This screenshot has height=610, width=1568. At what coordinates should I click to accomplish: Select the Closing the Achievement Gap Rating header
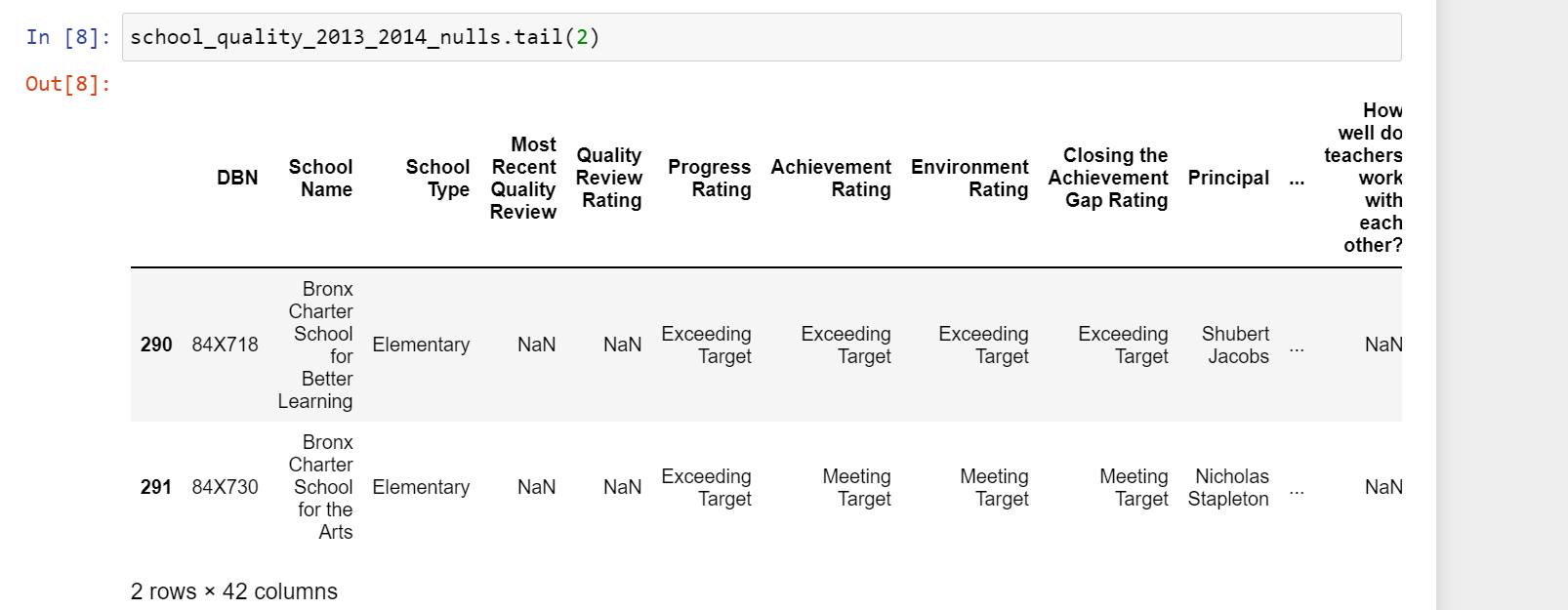[1108, 178]
